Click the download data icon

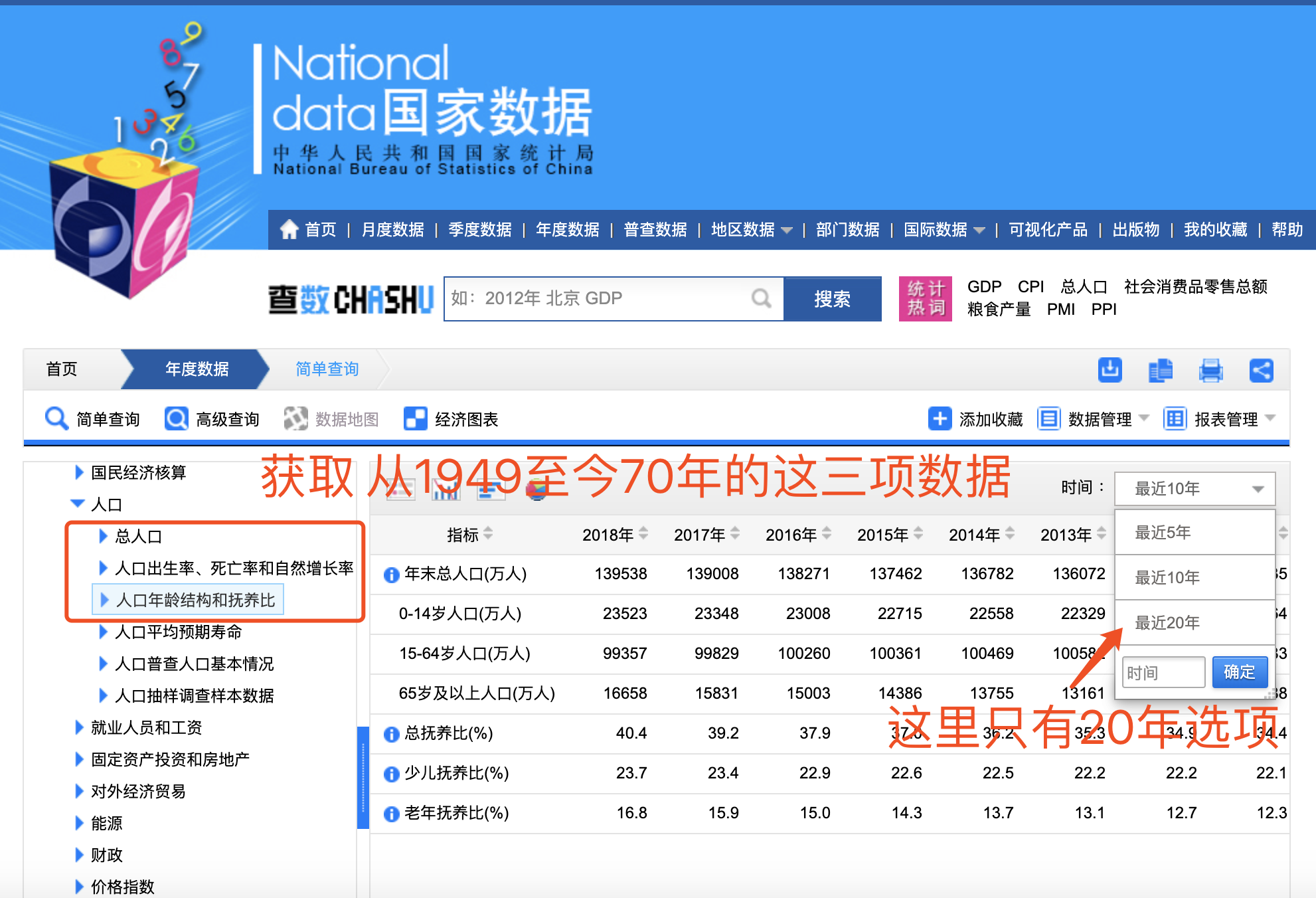[x=1110, y=369]
